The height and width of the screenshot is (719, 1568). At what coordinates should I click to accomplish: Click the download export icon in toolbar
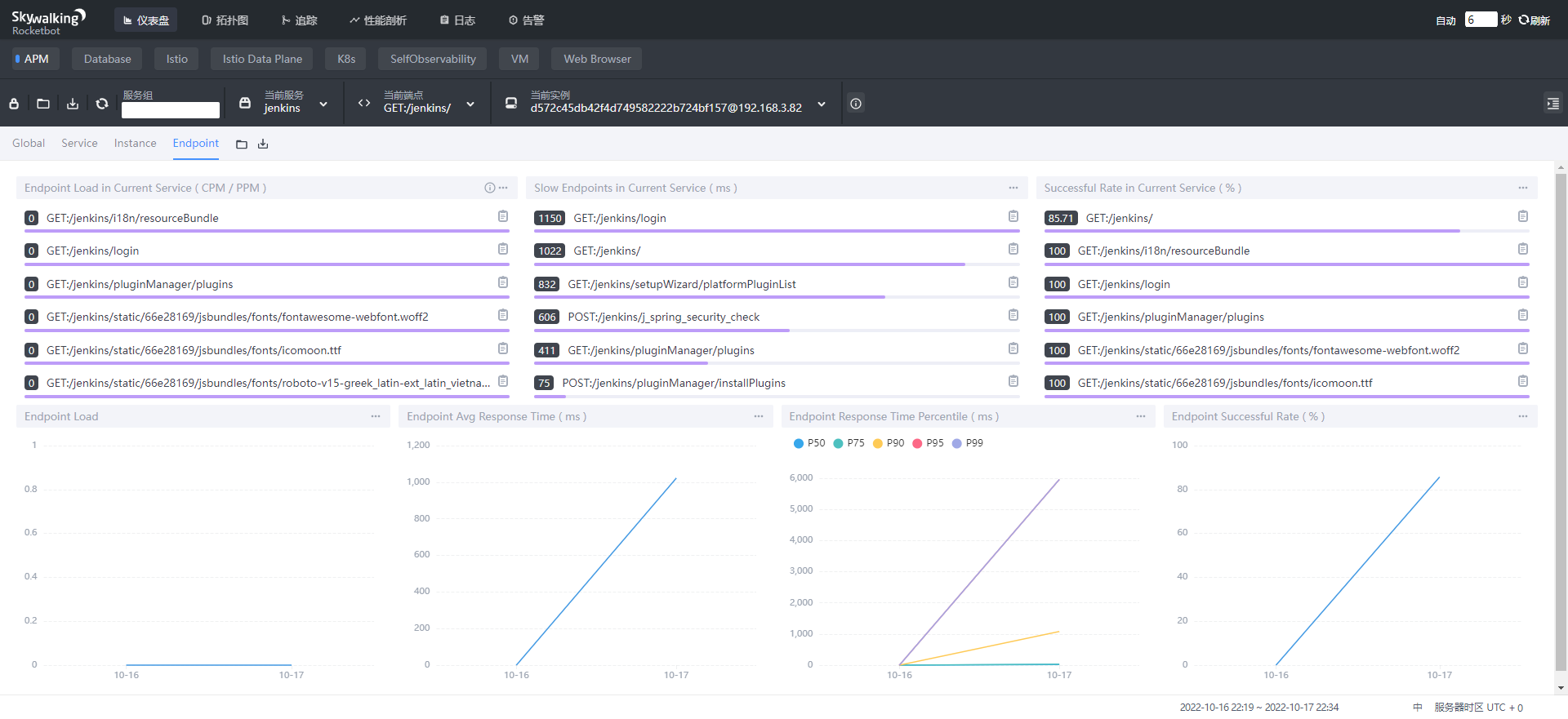73,104
